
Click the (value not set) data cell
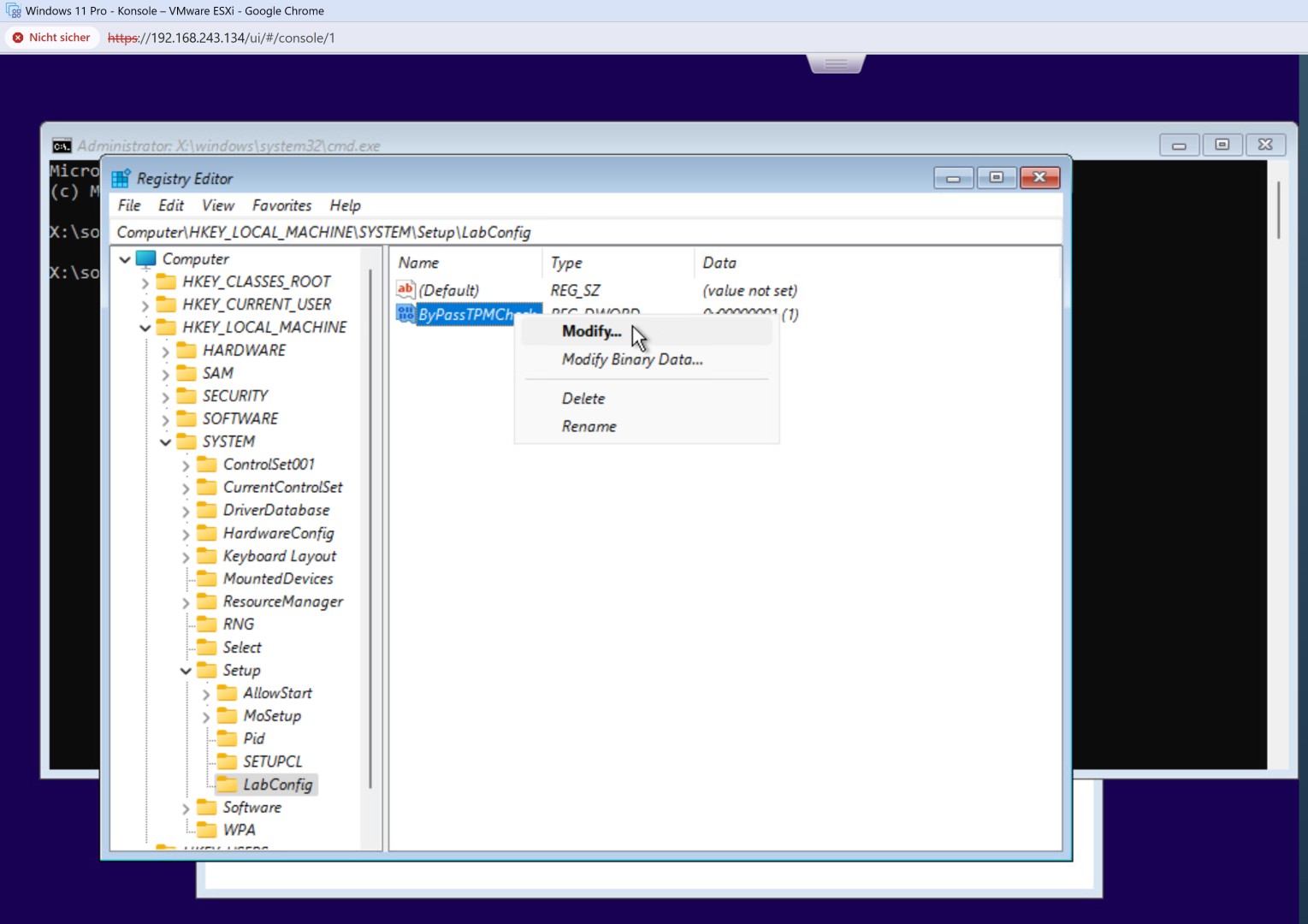[x=749, y=290]
